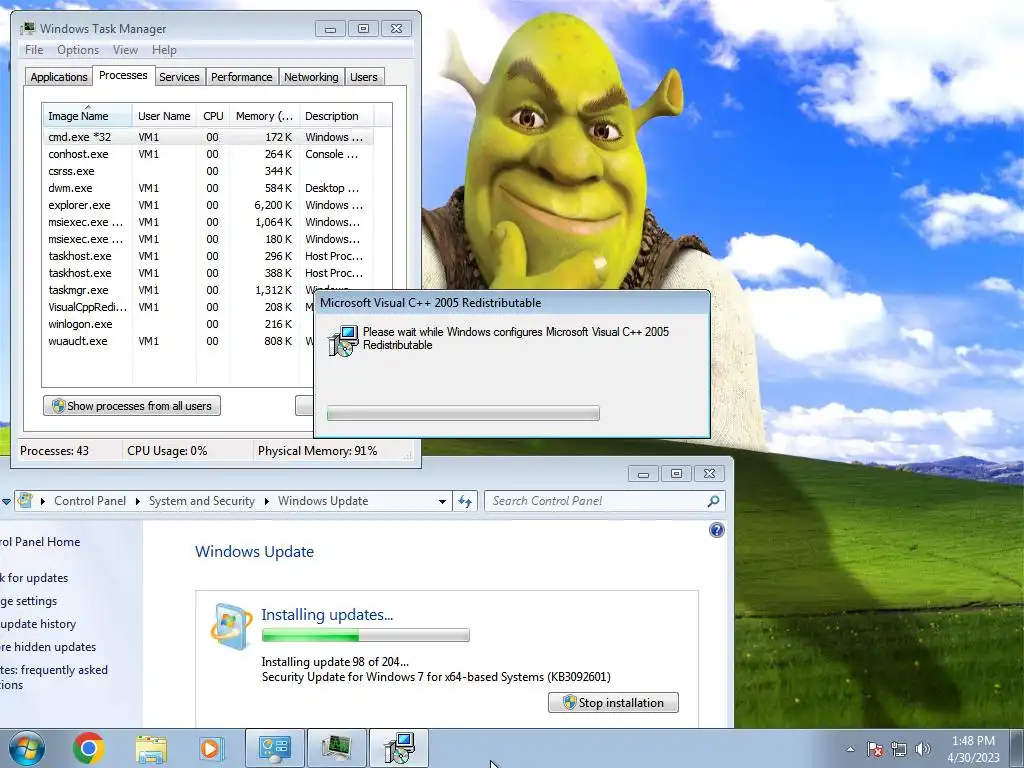The image size is (1024, 768).
Task: Switch to Visual C++ installer taskbar button
Action: pos(398,748)
